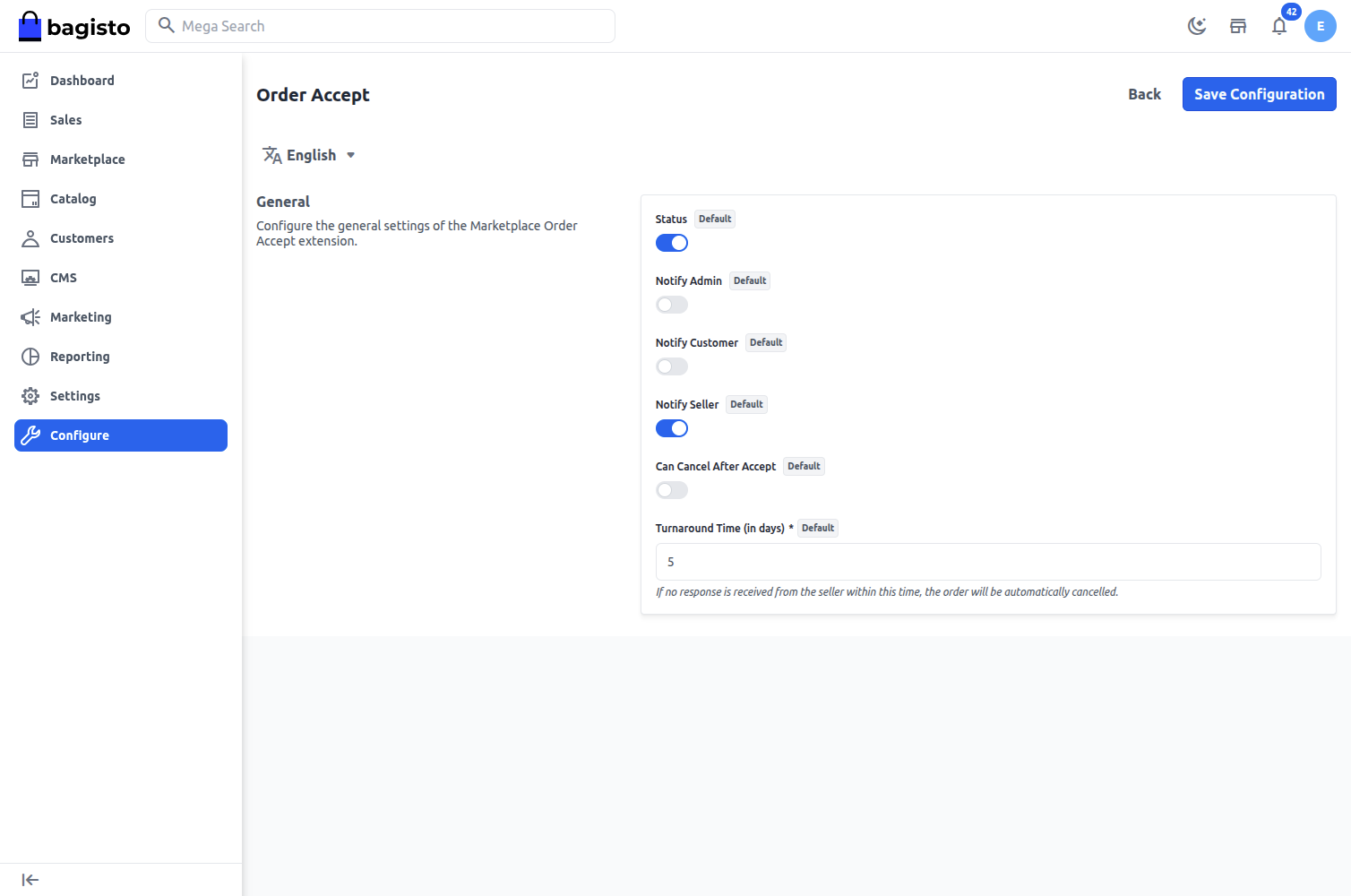Click the General section heading

pyautogui.click(x=283, y=202)
